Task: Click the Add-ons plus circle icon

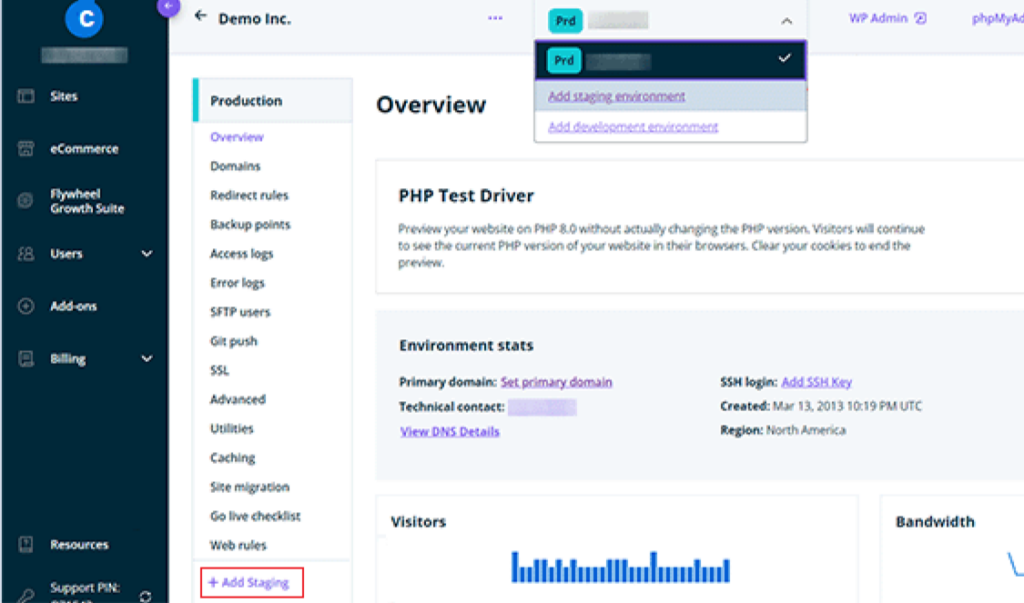Action: (26, 307)
